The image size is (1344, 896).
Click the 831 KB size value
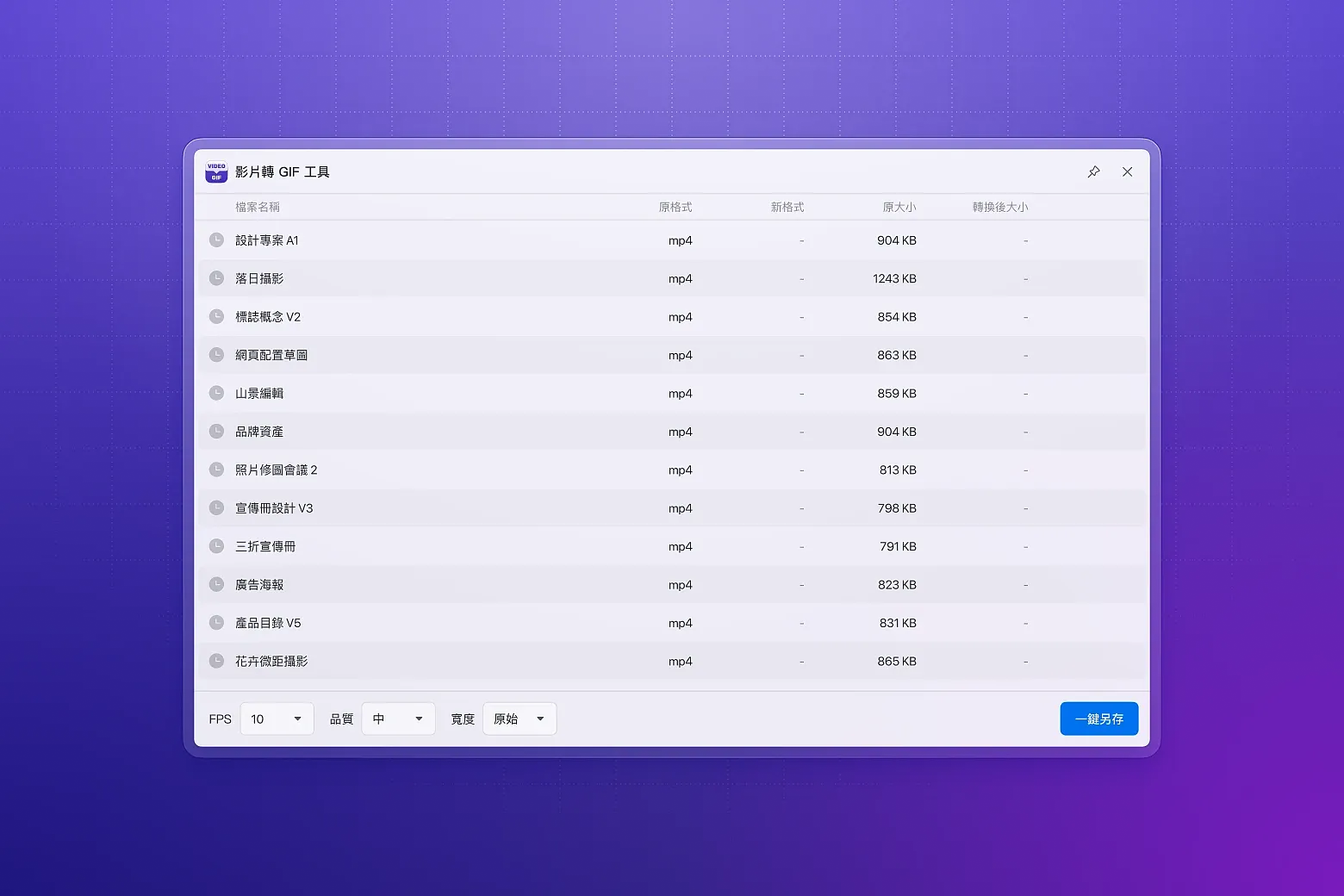pyautogui.click(x=898, y=623)
